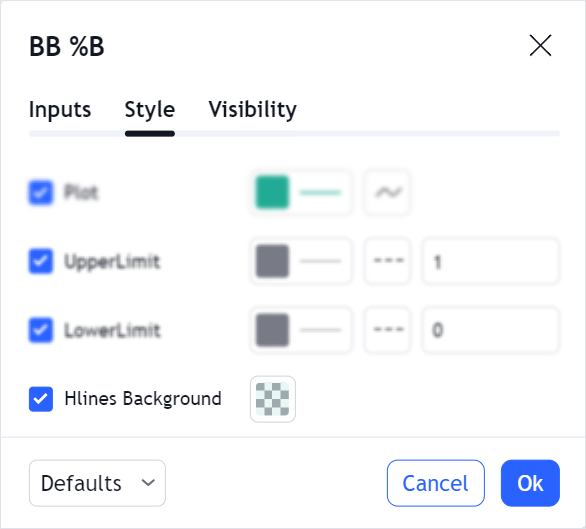
Task: Expand the Defaults dropdown
Action: [x=97, y=483]
